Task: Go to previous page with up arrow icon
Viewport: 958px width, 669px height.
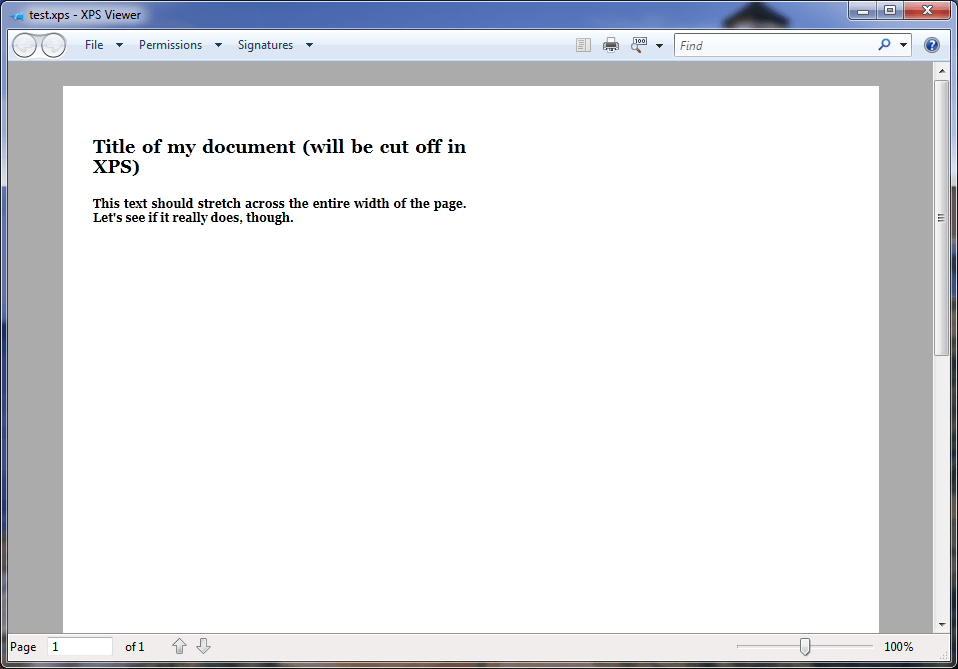Action: click(x=178, y=646)
